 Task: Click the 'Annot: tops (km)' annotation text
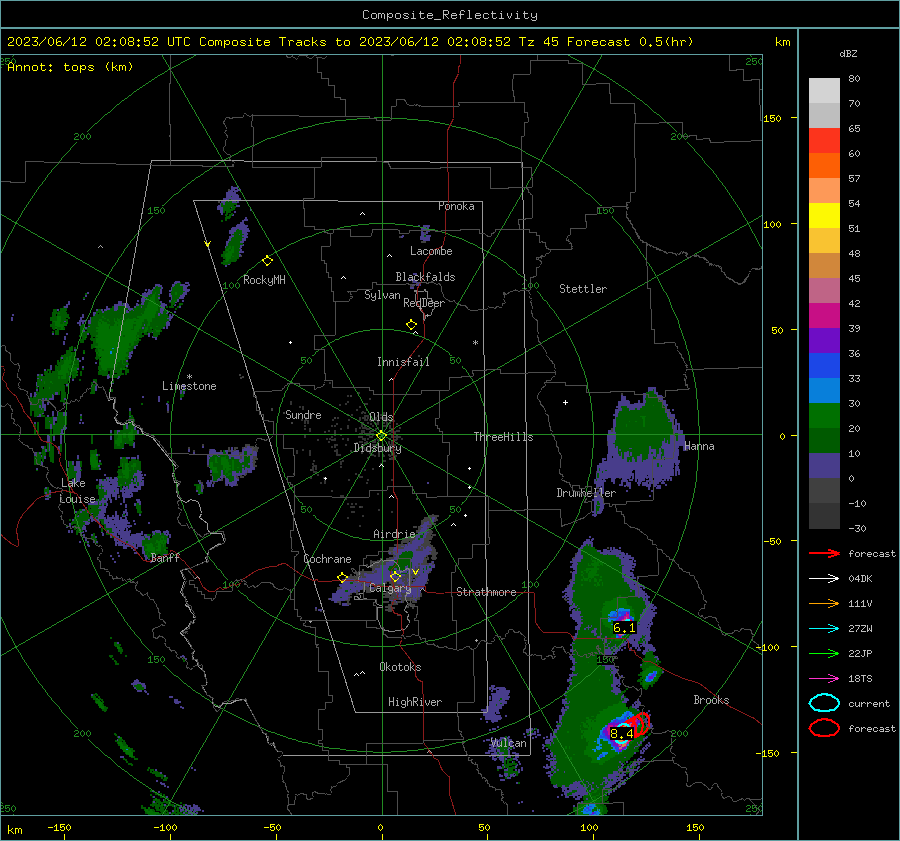(x=70, y=67)
